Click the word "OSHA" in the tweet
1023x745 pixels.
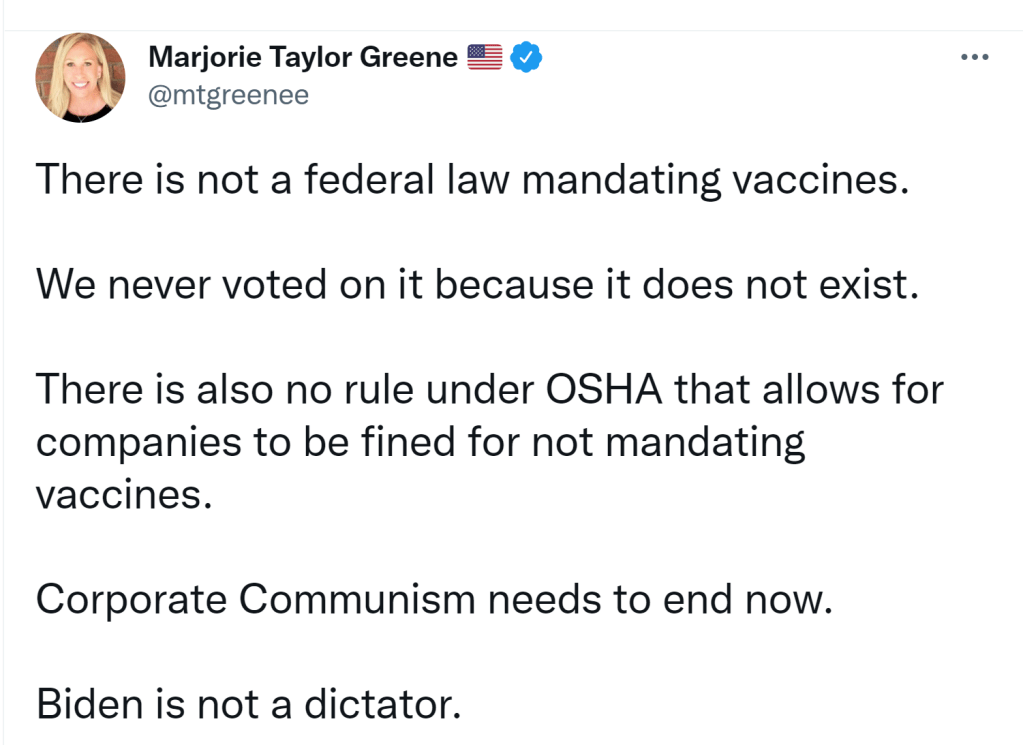[x=603, y=389]
